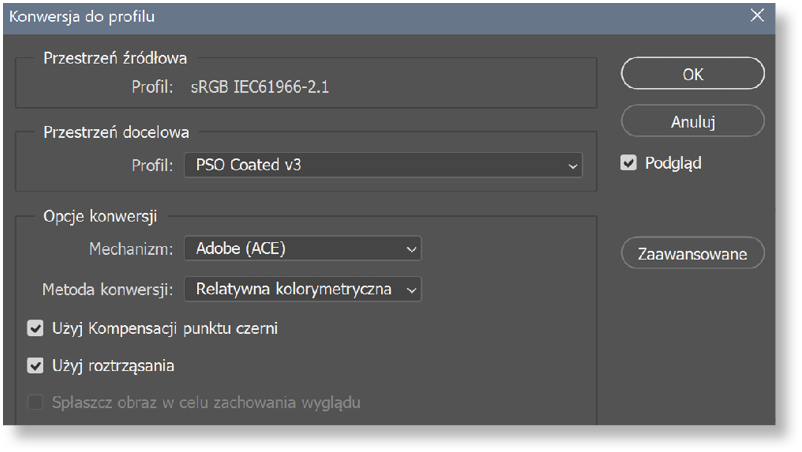Confirm conversion with the OK button
This screenshot has height=452, width=802.
tap(693, 74)
